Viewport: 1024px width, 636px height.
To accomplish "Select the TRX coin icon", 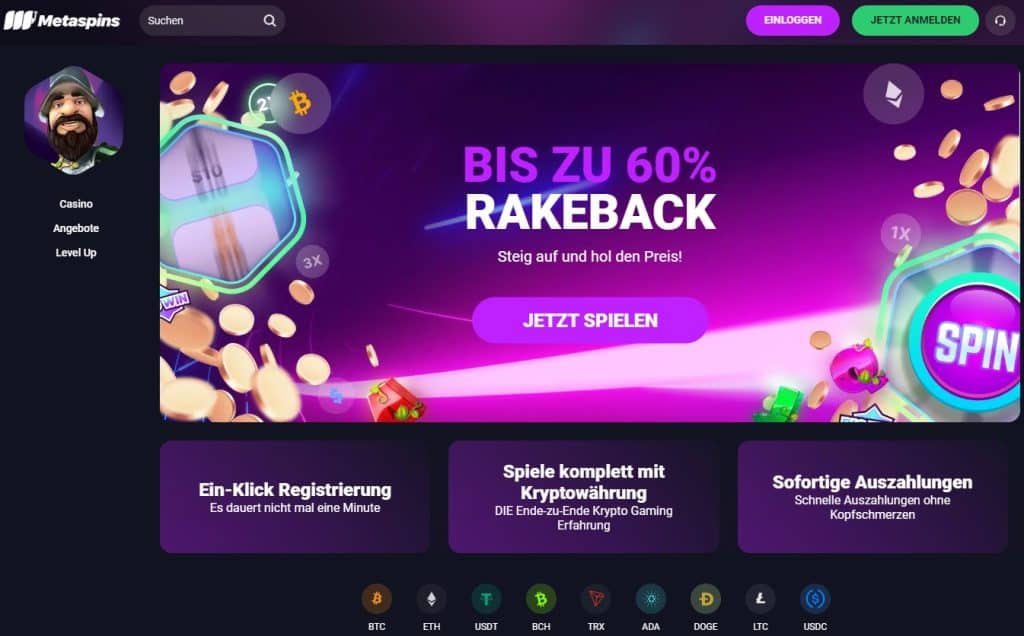I will (x=596, y=599).
